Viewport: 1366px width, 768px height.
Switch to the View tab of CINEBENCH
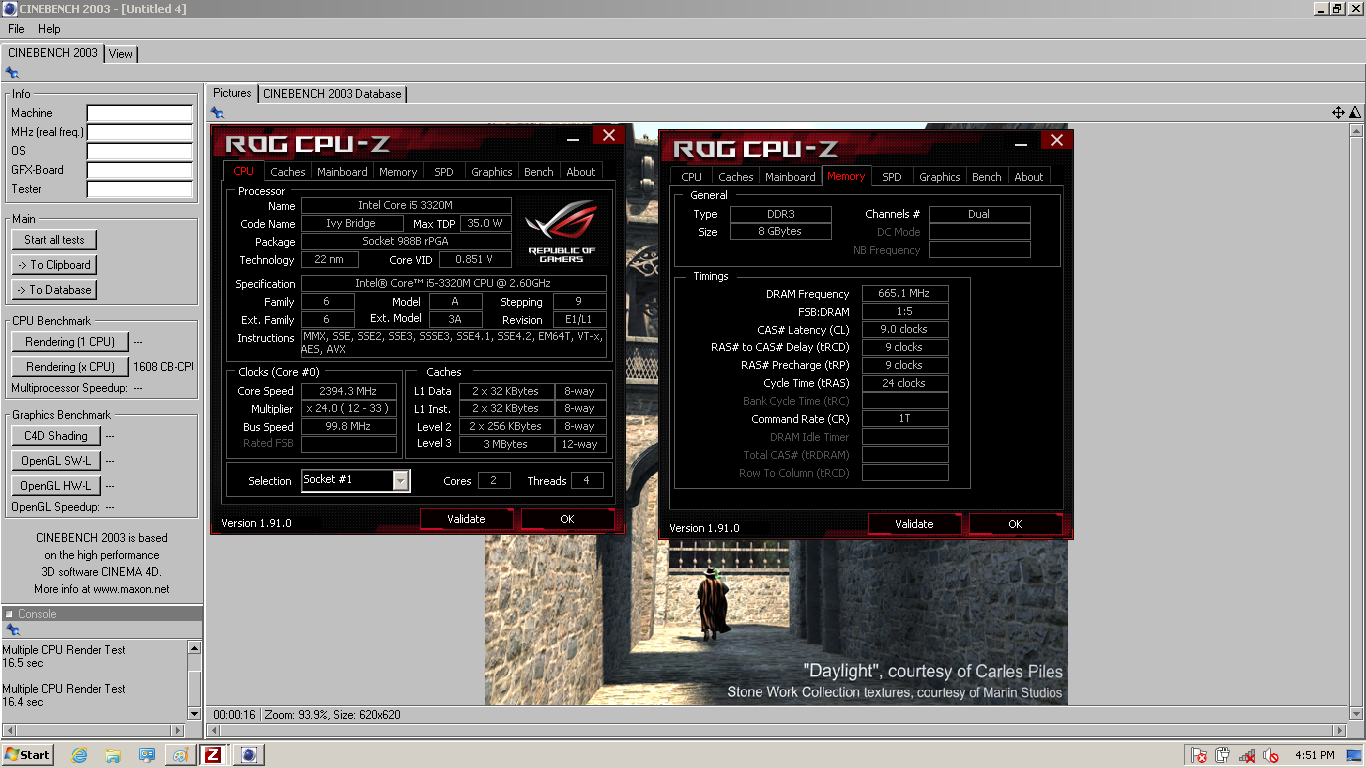121,54
